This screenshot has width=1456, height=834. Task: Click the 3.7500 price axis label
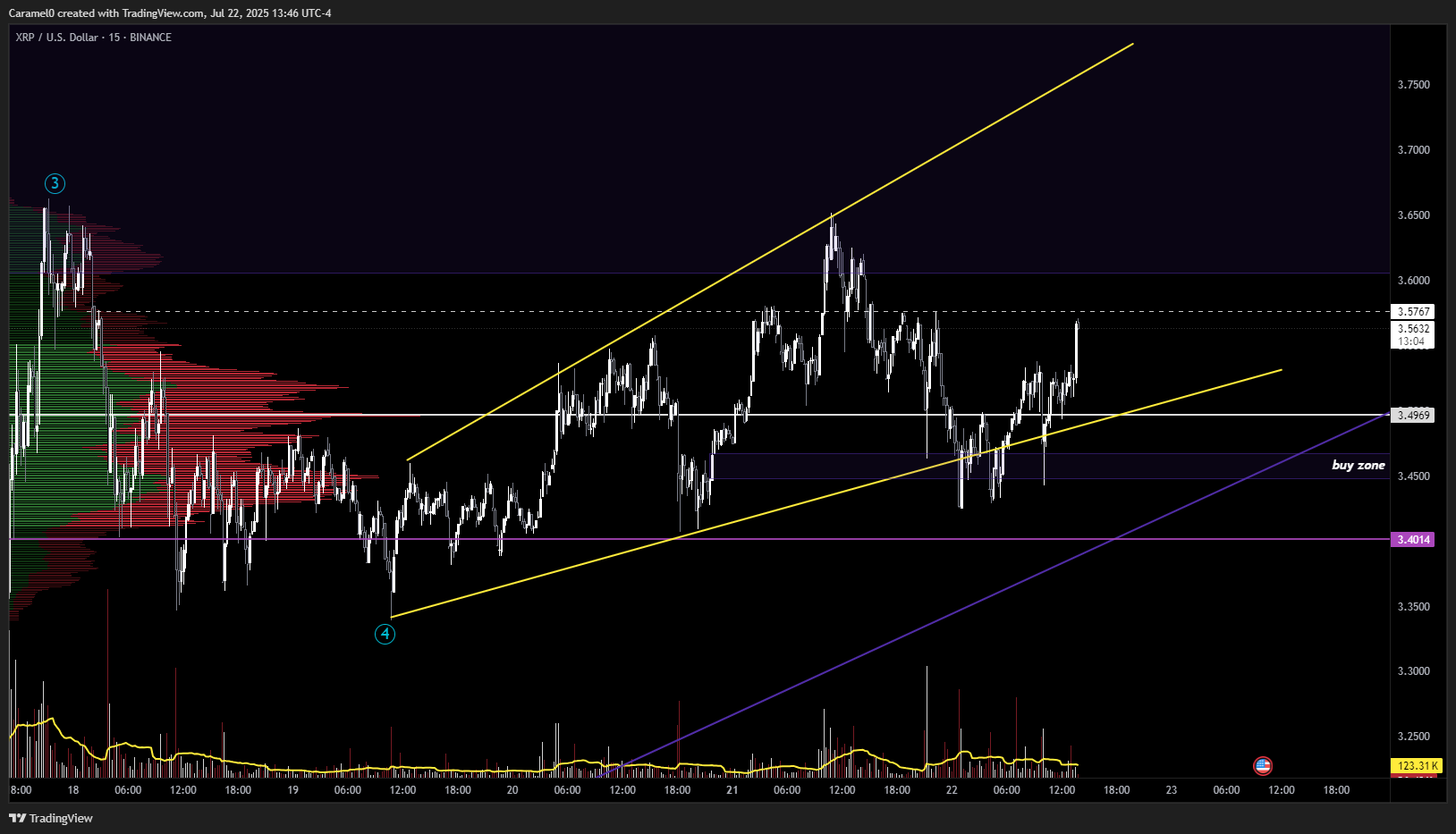point(1413,85)
